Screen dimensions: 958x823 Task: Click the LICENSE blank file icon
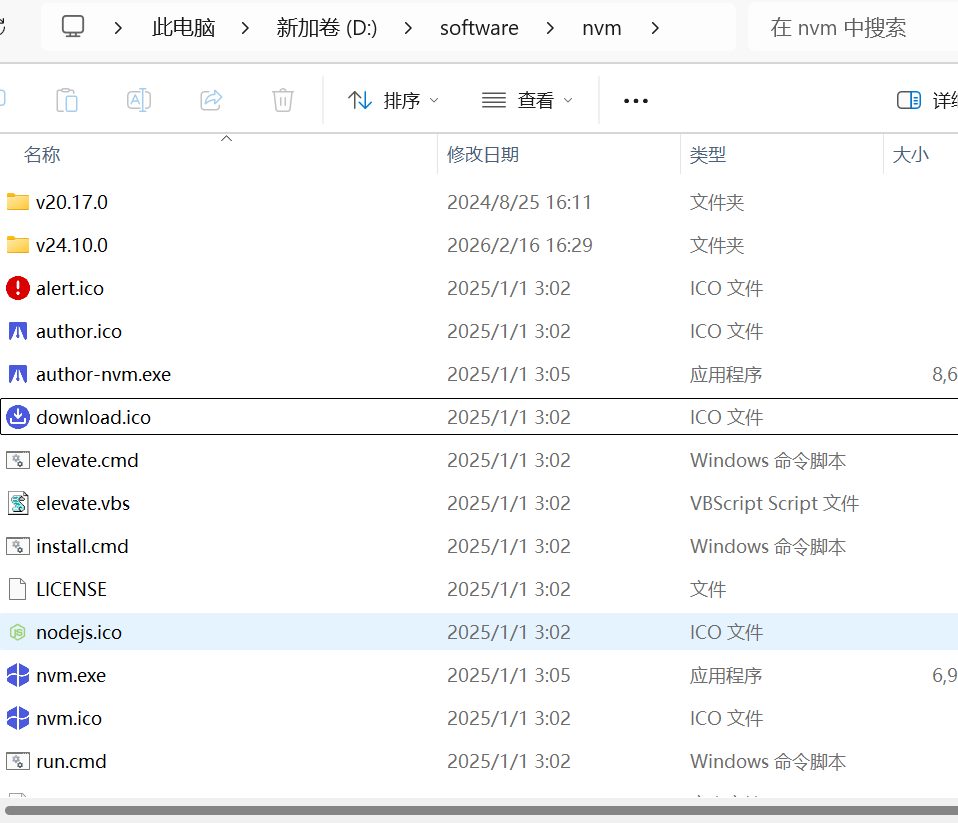(18, 589)
